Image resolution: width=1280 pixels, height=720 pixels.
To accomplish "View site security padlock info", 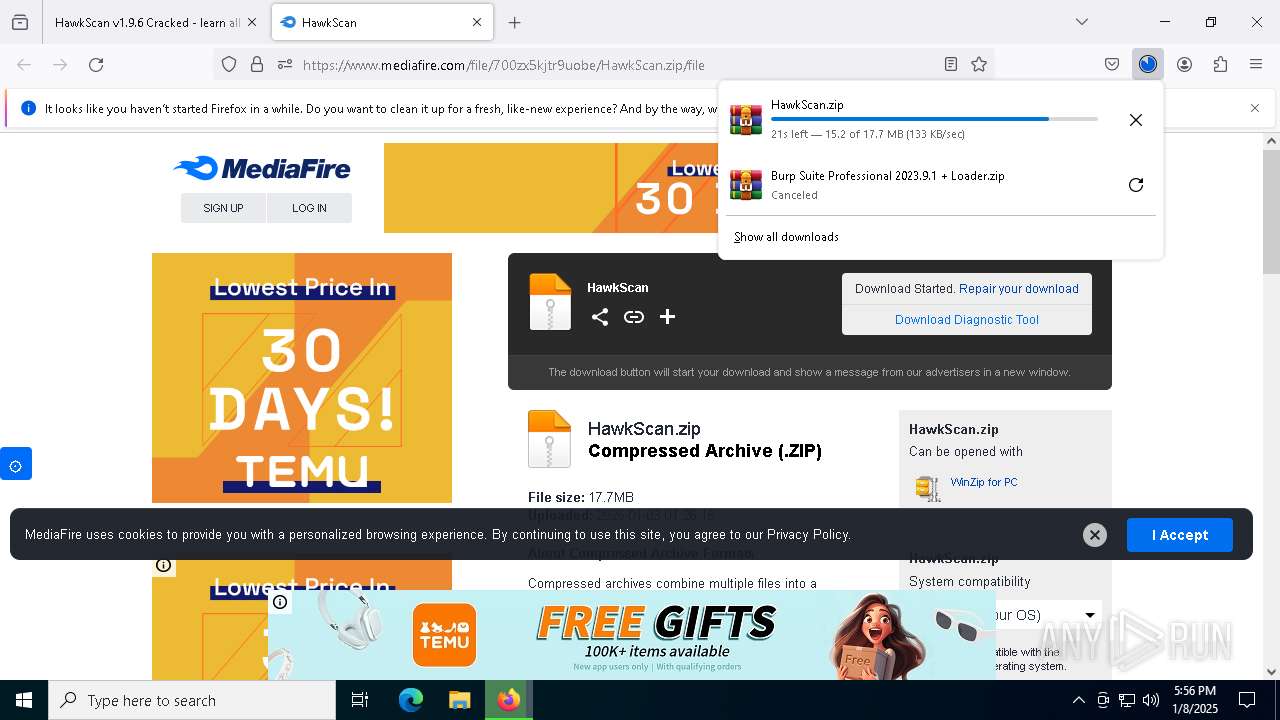I will pyautogui.click(x=257, y=64).
